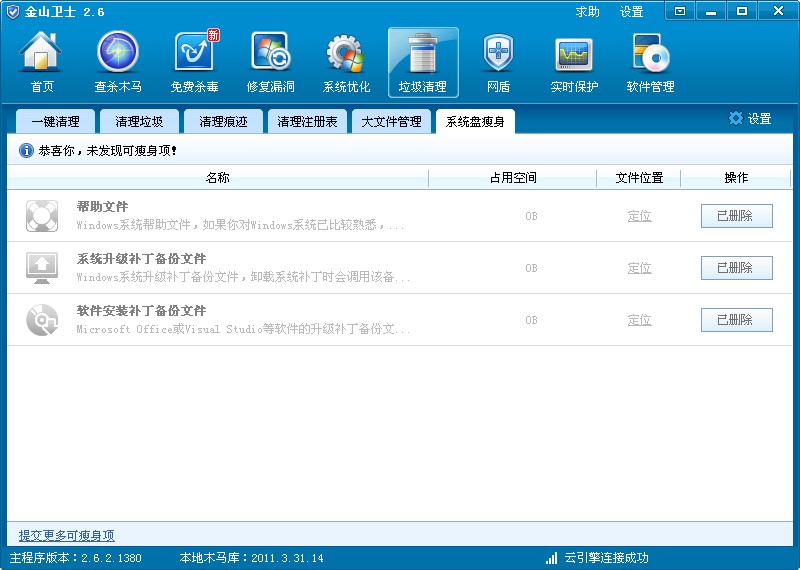Click 已删除 button for 帮助文件

coord(736,216)
